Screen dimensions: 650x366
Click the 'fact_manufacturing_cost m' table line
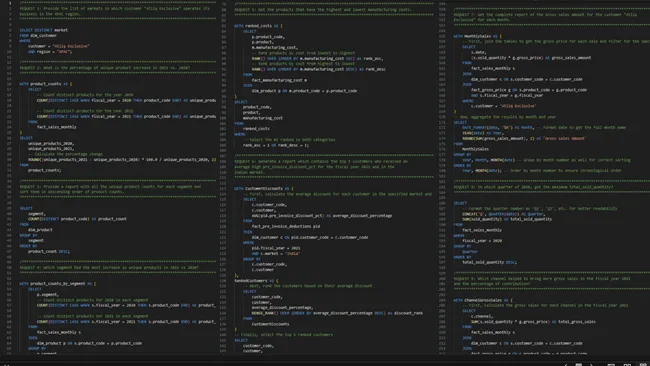pyautogui.click(x=279, y=80)
